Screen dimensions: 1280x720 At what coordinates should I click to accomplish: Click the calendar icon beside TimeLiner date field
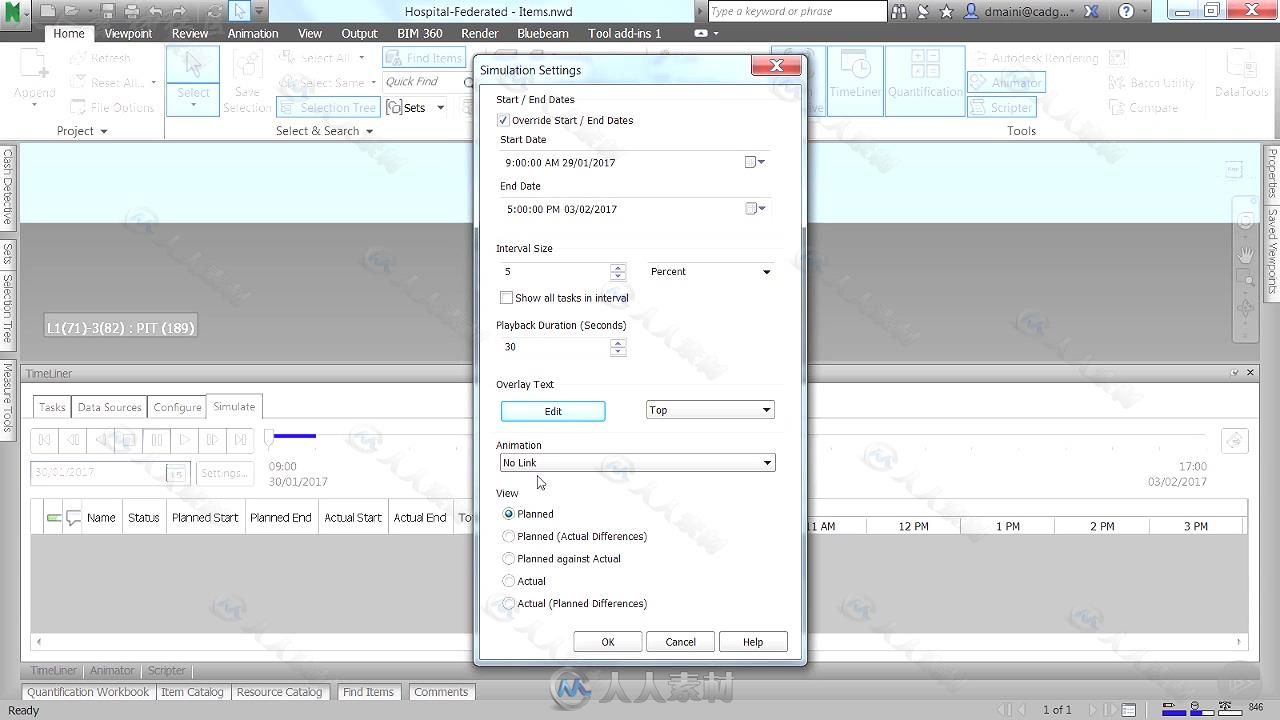coord(175,473)
